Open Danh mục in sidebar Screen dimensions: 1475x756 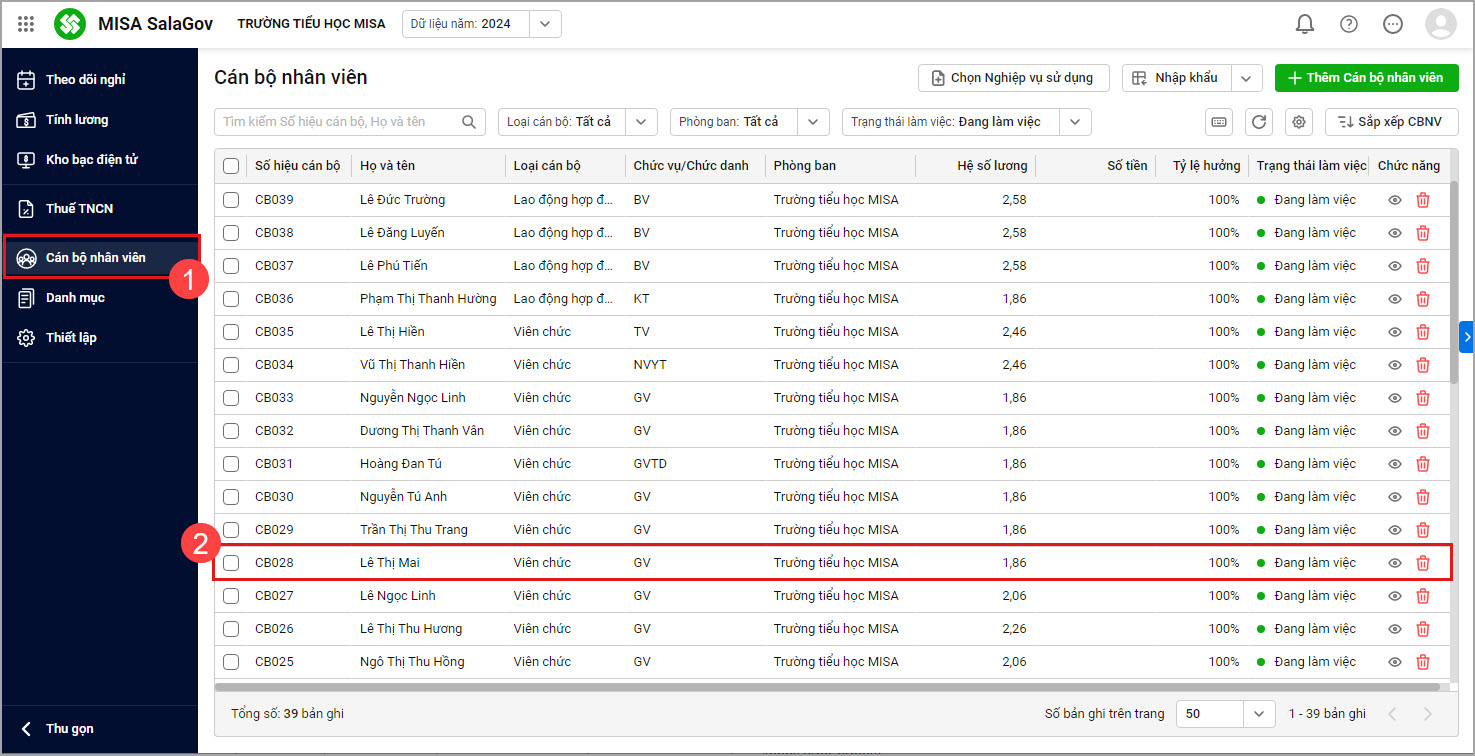(x=99, y=298)
